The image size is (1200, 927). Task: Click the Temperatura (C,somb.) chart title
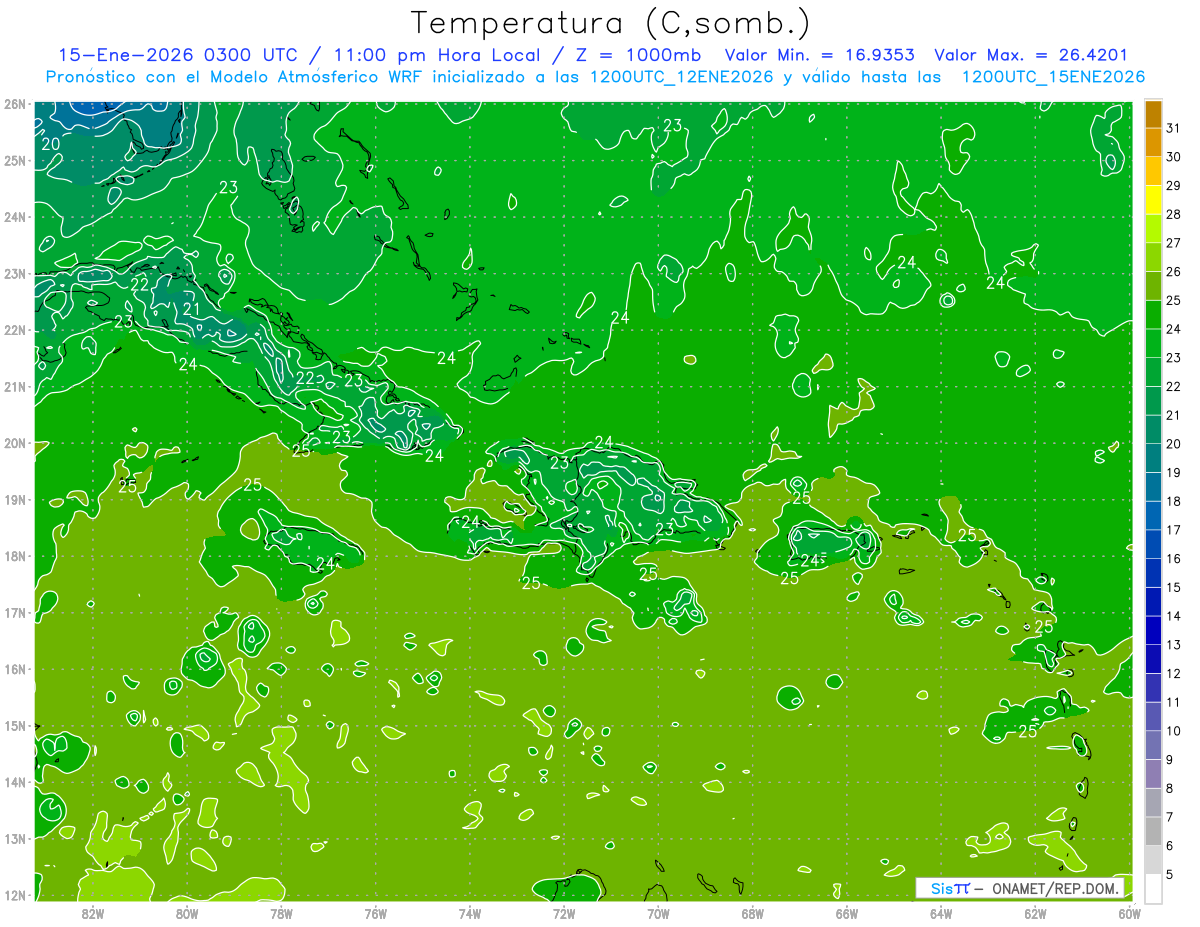coord(611,23)
